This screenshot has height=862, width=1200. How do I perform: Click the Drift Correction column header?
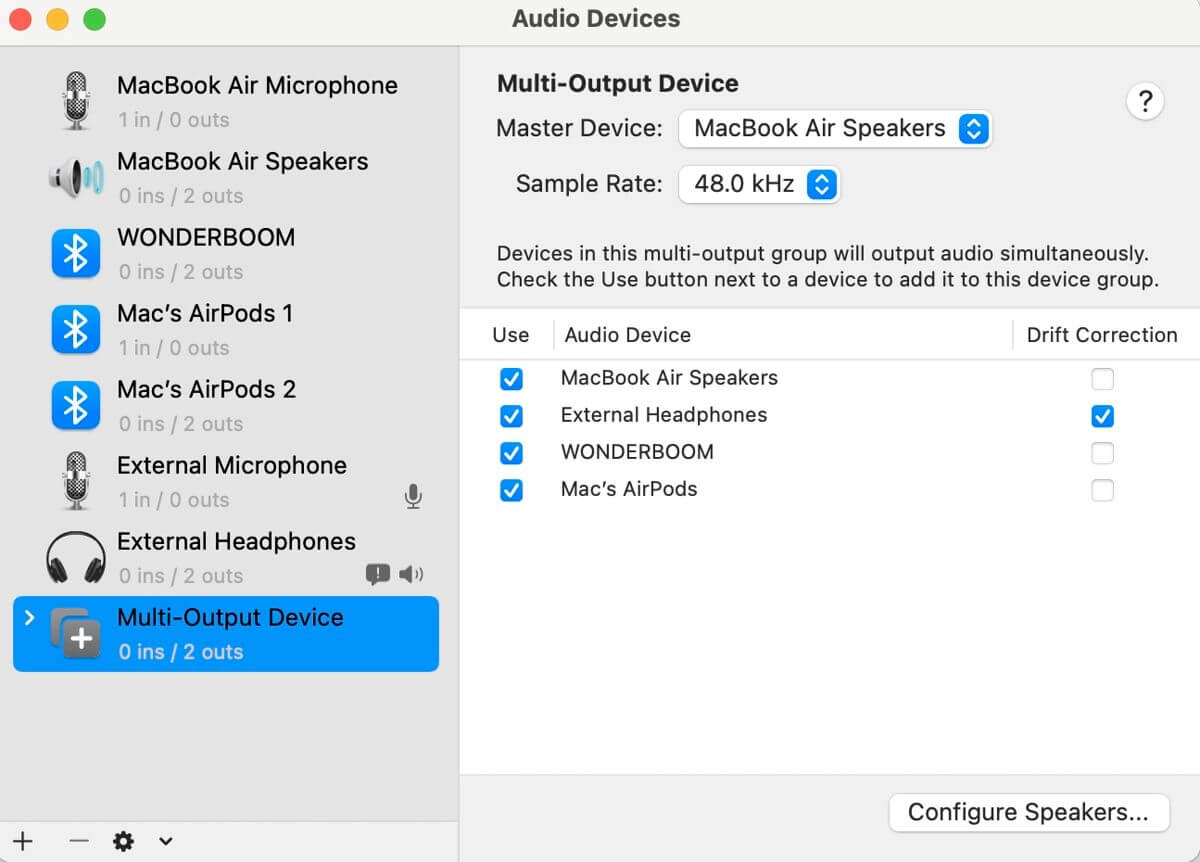pos(1101,335)
